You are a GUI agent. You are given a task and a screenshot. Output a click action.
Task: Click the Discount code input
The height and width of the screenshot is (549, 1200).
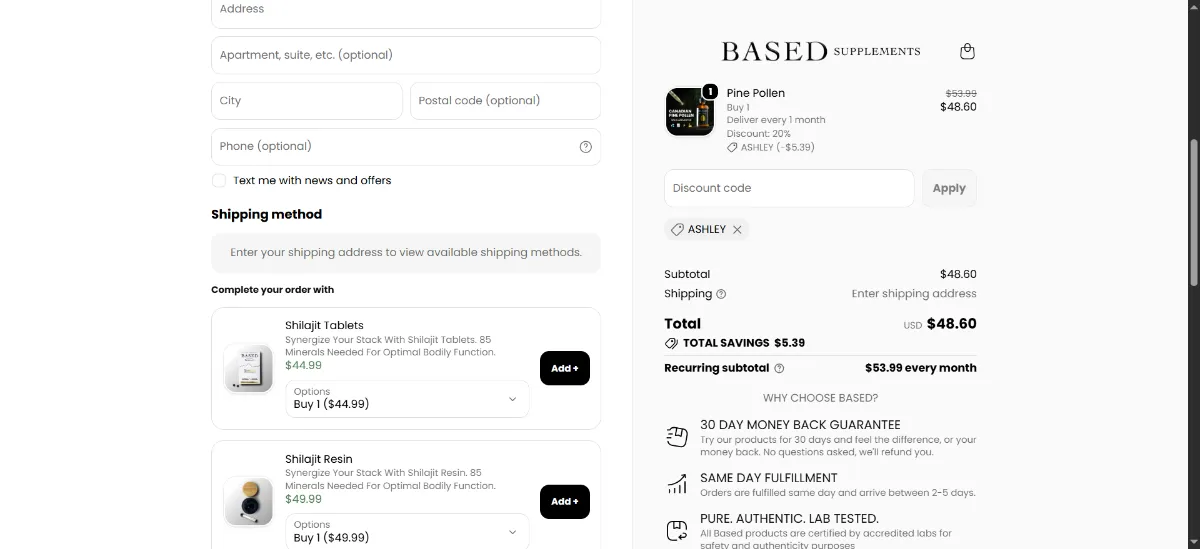[x=789, y=188]
